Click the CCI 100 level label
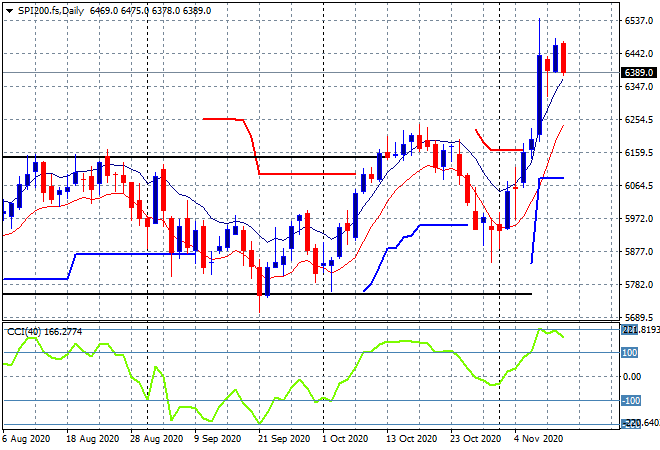Image resolution: width=660 pixels, height=450 pixels. coord(630,352)
